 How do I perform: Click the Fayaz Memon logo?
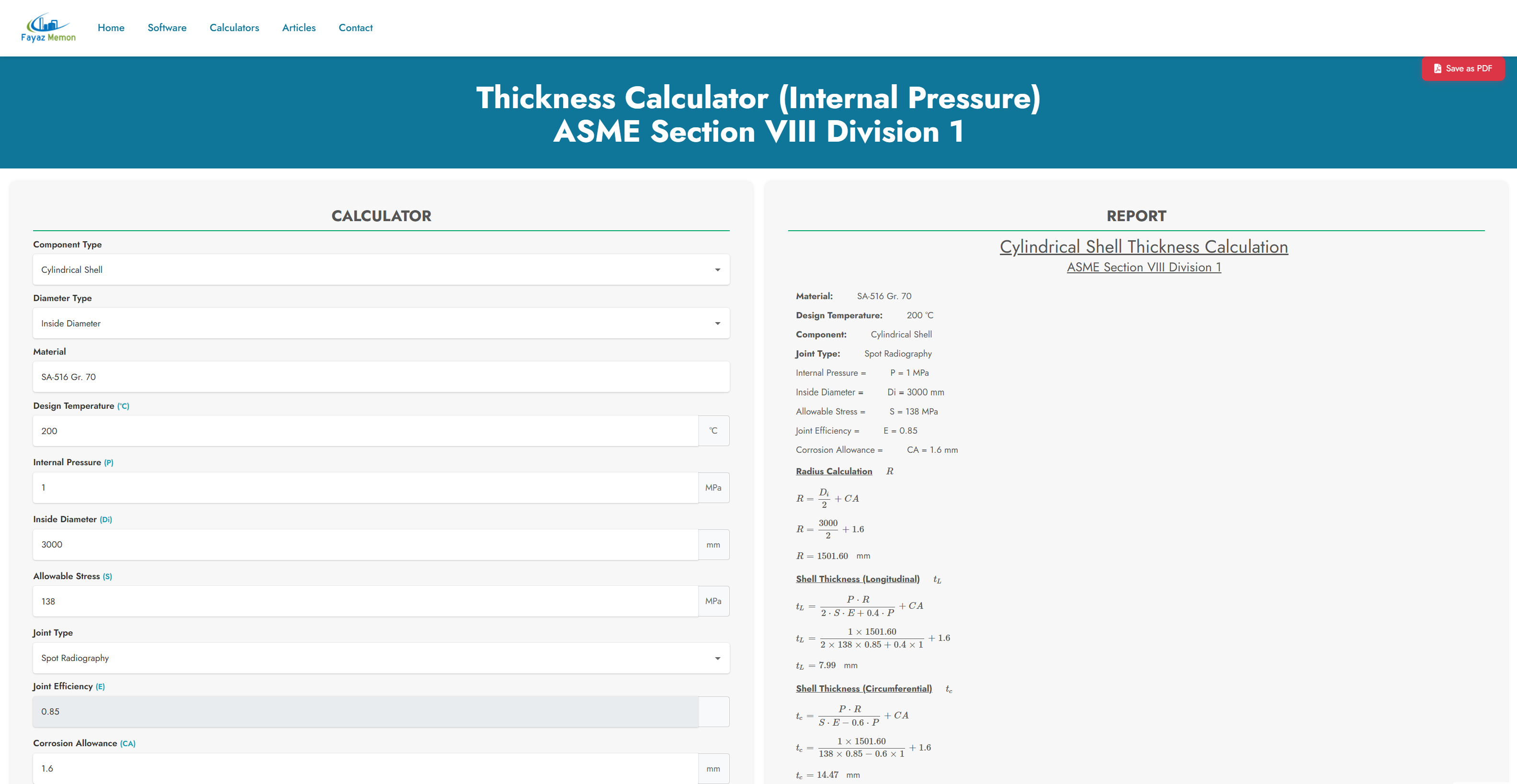pos(48,27)
